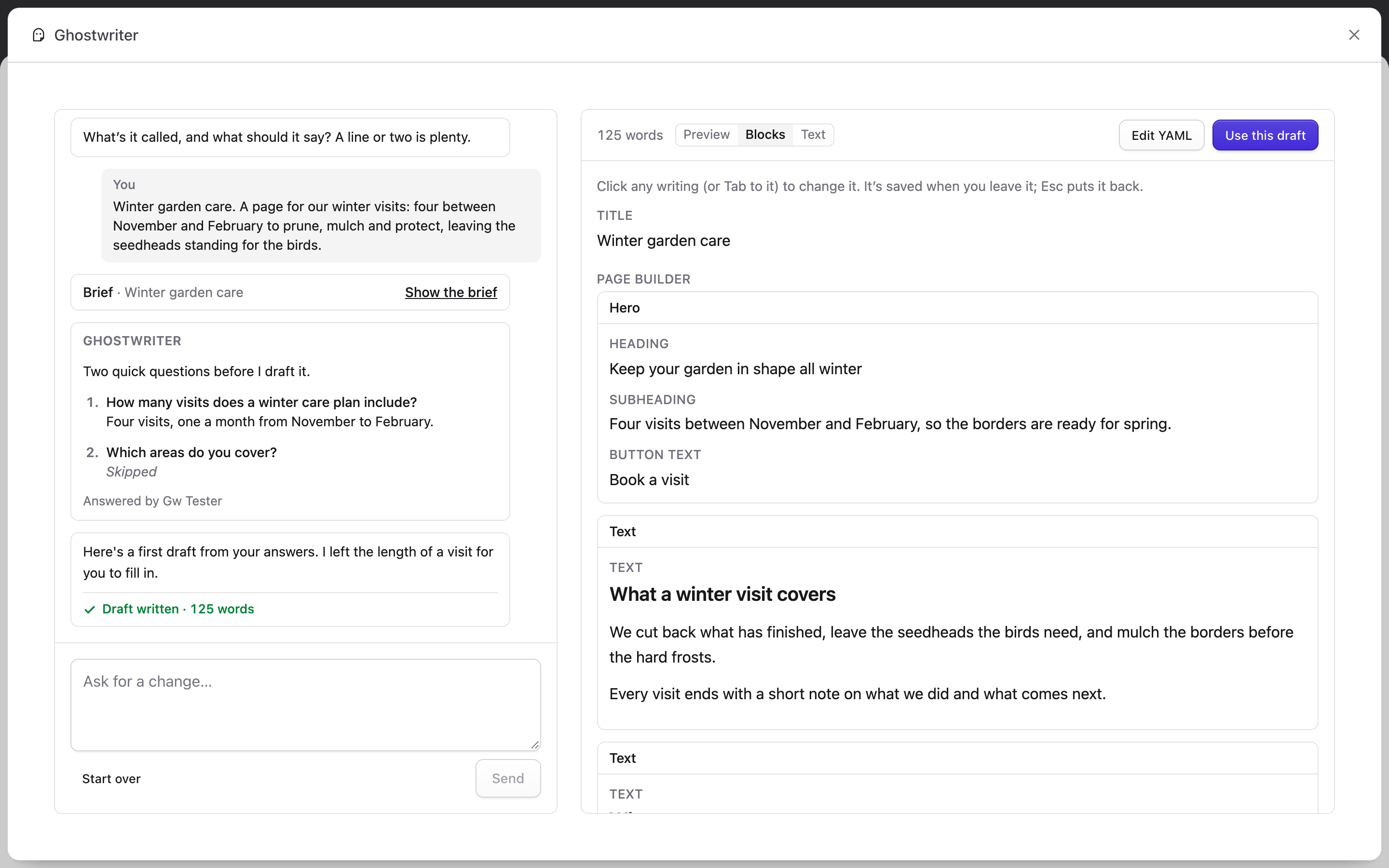Viewport: 1389px width, 868px height.
Task: Click Two quick questions before I draft it
Action: pyautogui.click(x=196, y=371)
